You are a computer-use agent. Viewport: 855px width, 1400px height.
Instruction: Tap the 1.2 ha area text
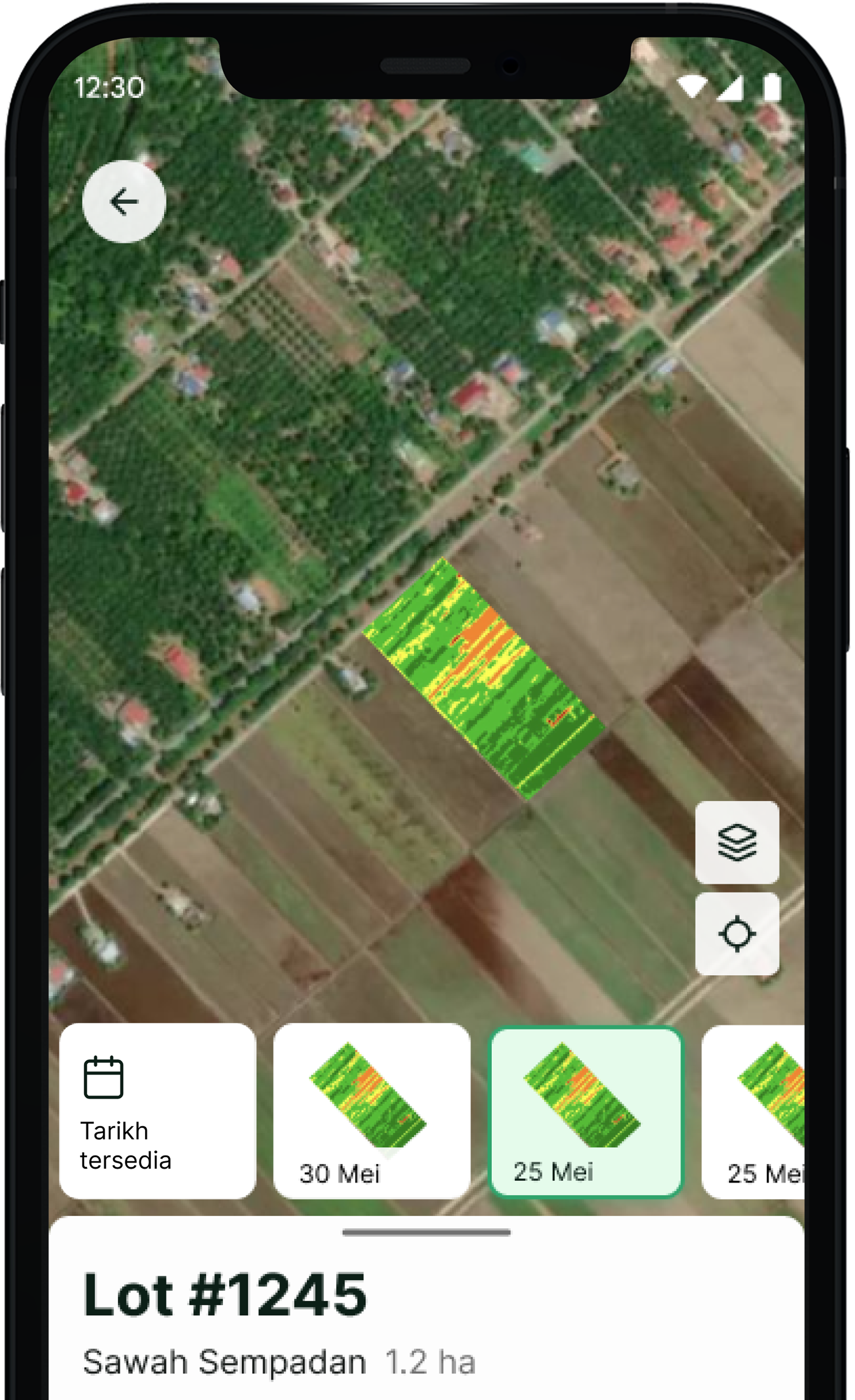(x=430, y=1362)
